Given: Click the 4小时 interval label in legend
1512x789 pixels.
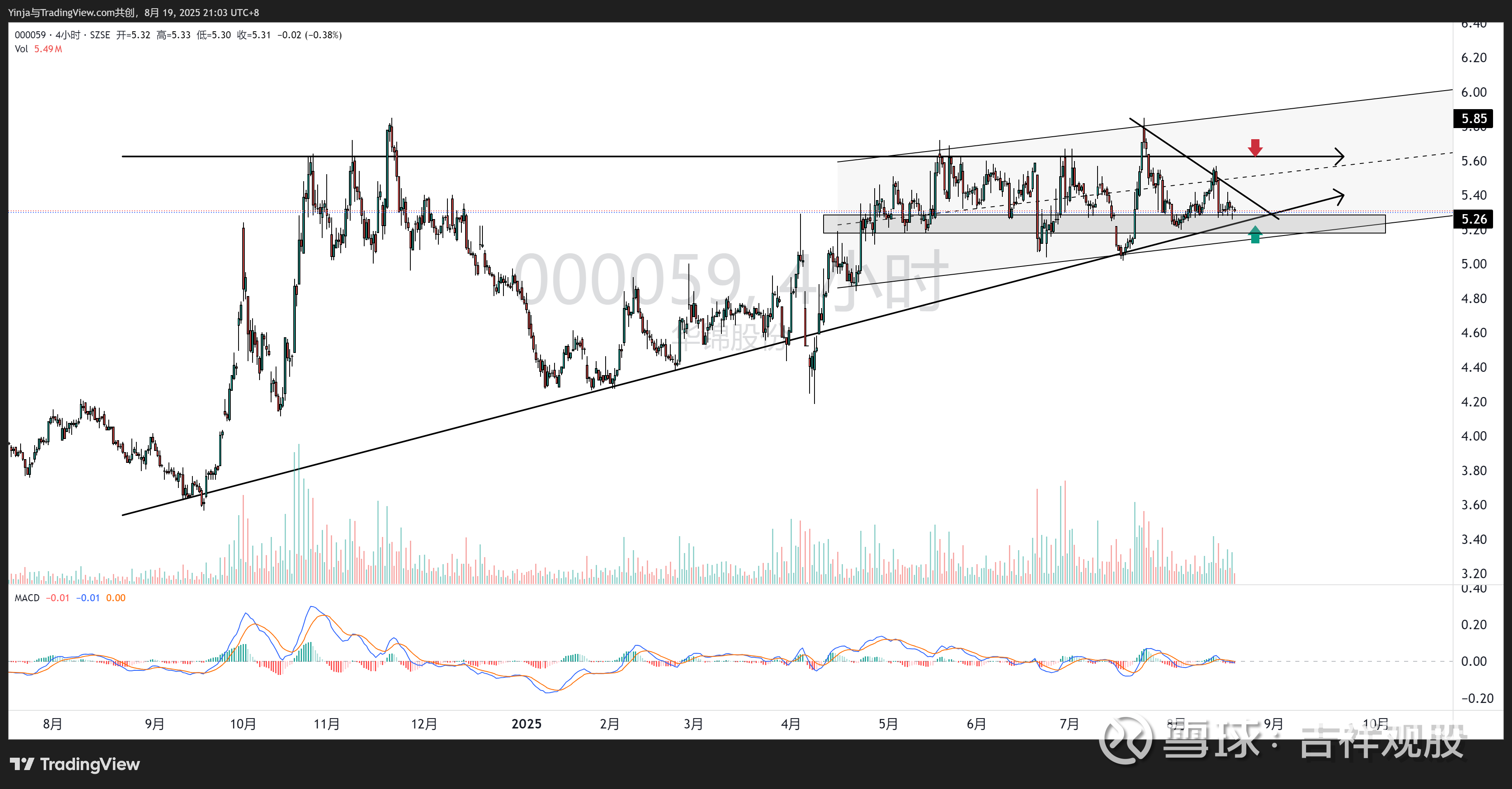Looking at the screenshot, I should pyautogui.click(x=68, y=35).
